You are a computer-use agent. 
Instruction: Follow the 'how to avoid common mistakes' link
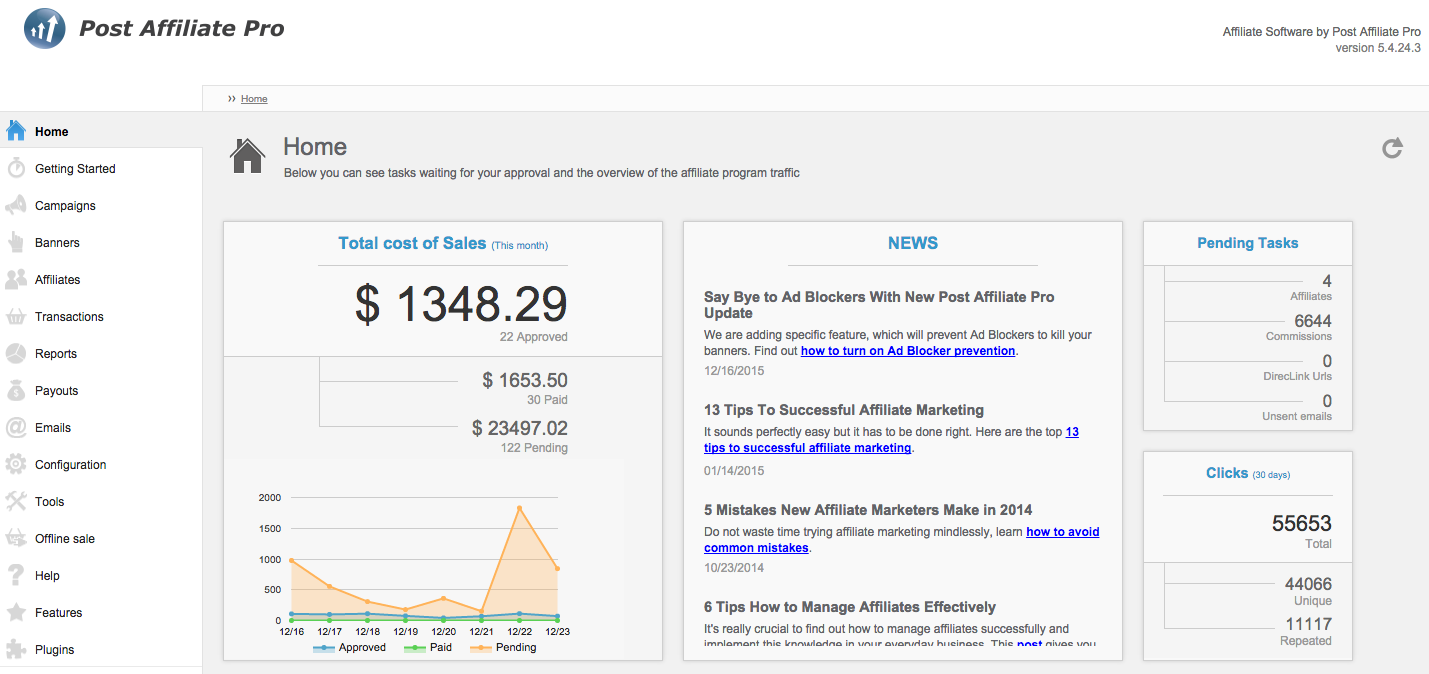(x=1062, y=532)
